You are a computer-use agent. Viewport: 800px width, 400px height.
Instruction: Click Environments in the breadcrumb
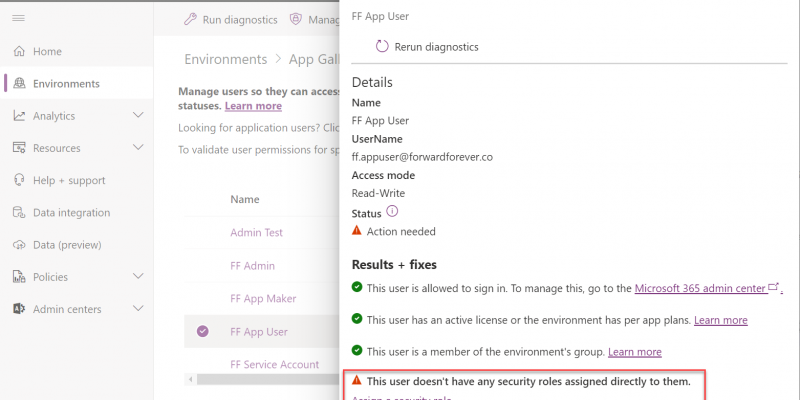click(225, 59)
